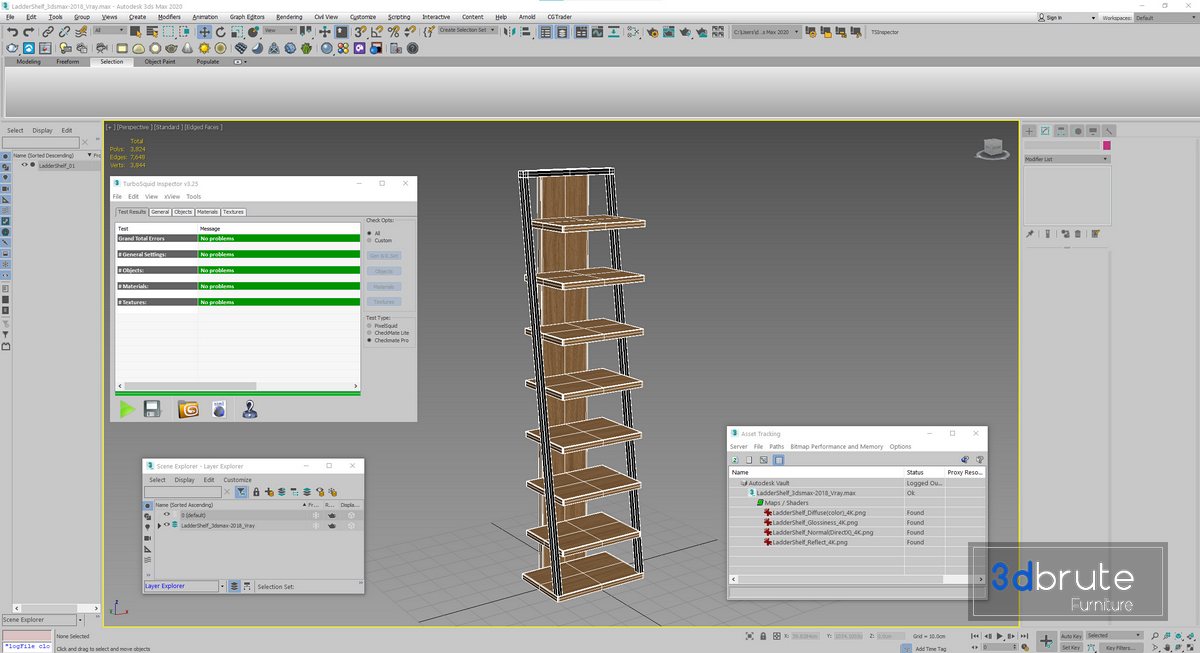Toggle visibility eye of LadderShelf layer

[167, 525]
